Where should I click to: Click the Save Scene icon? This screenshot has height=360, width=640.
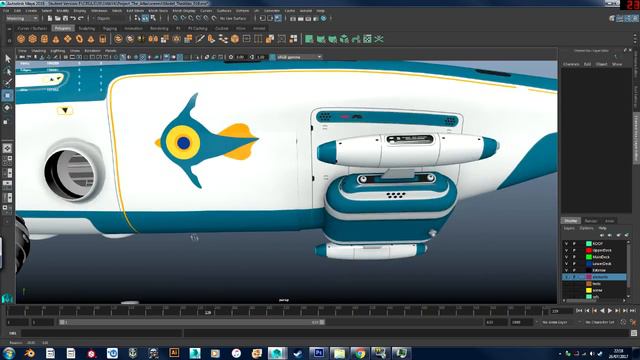65,18
